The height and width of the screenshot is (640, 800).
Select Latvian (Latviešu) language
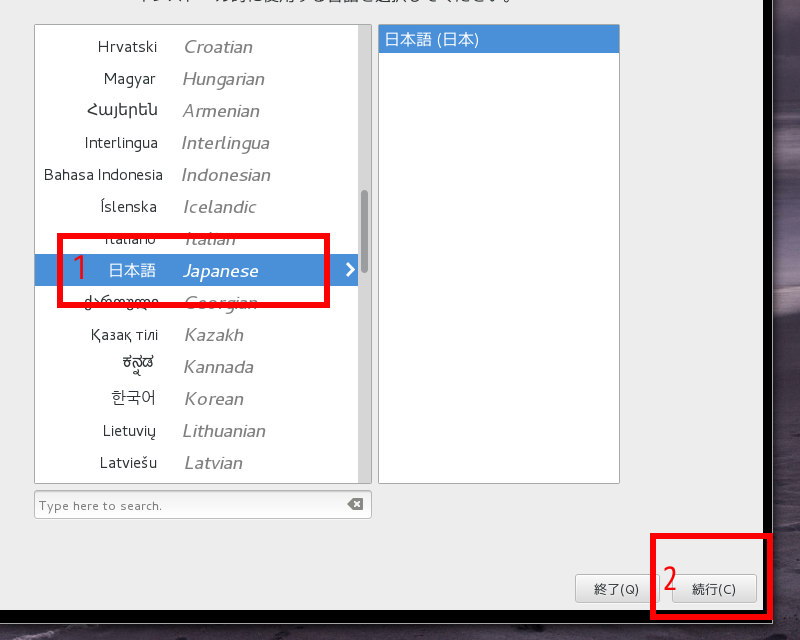coord(195,463)
